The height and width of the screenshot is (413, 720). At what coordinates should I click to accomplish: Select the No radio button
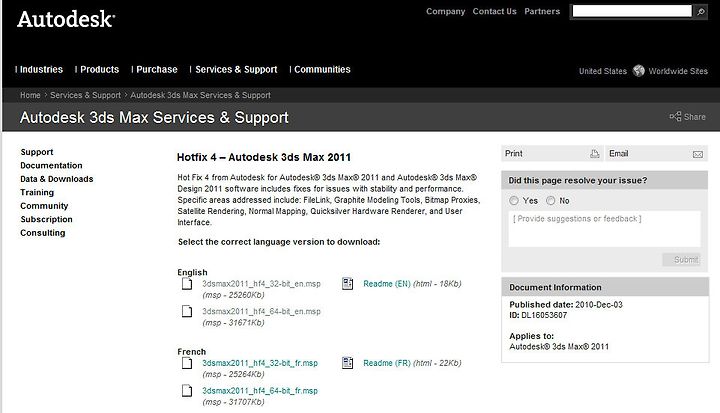point(551,201)
